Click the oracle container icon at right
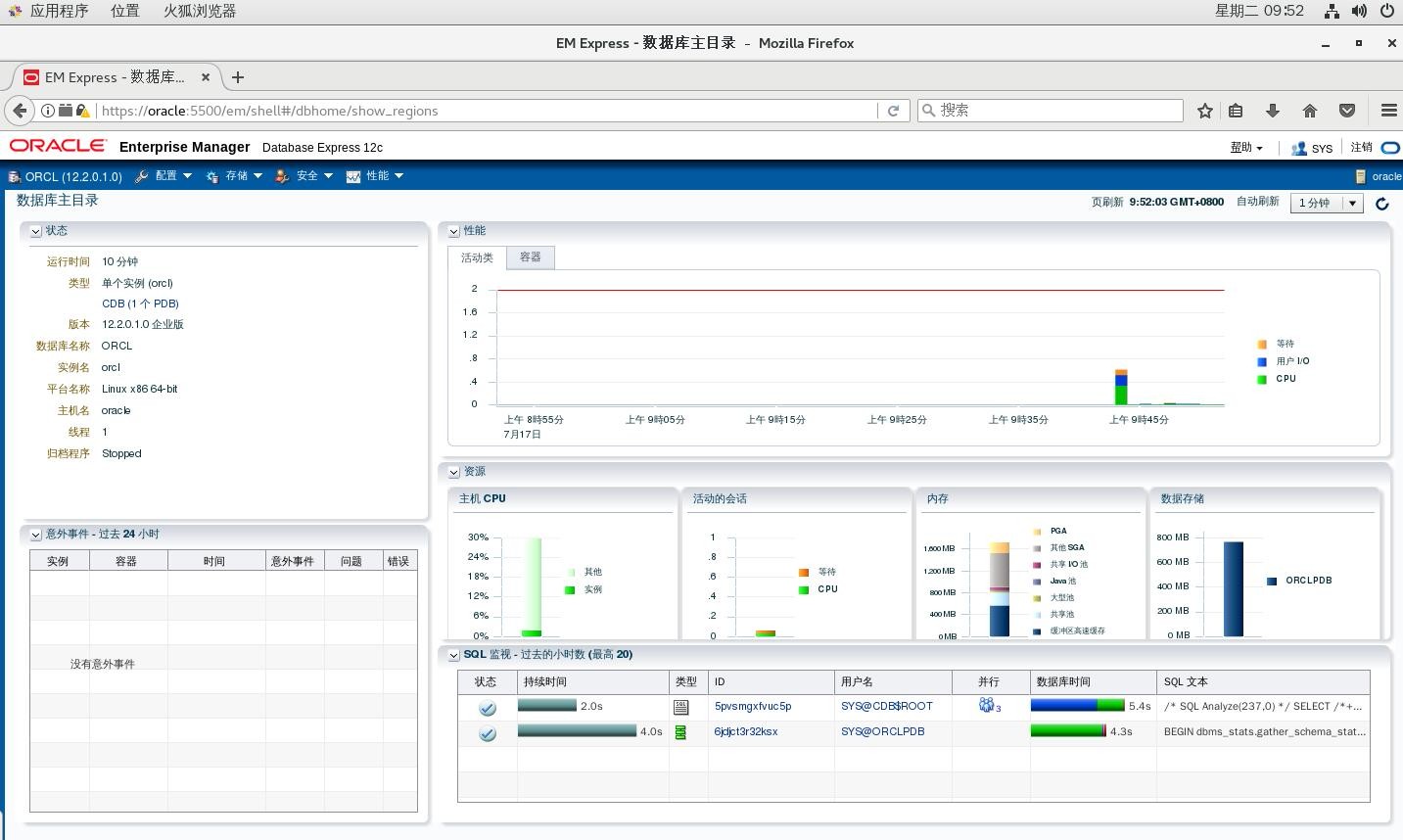Screen dimensions: 1403x840 pyautogui.click(x=1360, y=176)
